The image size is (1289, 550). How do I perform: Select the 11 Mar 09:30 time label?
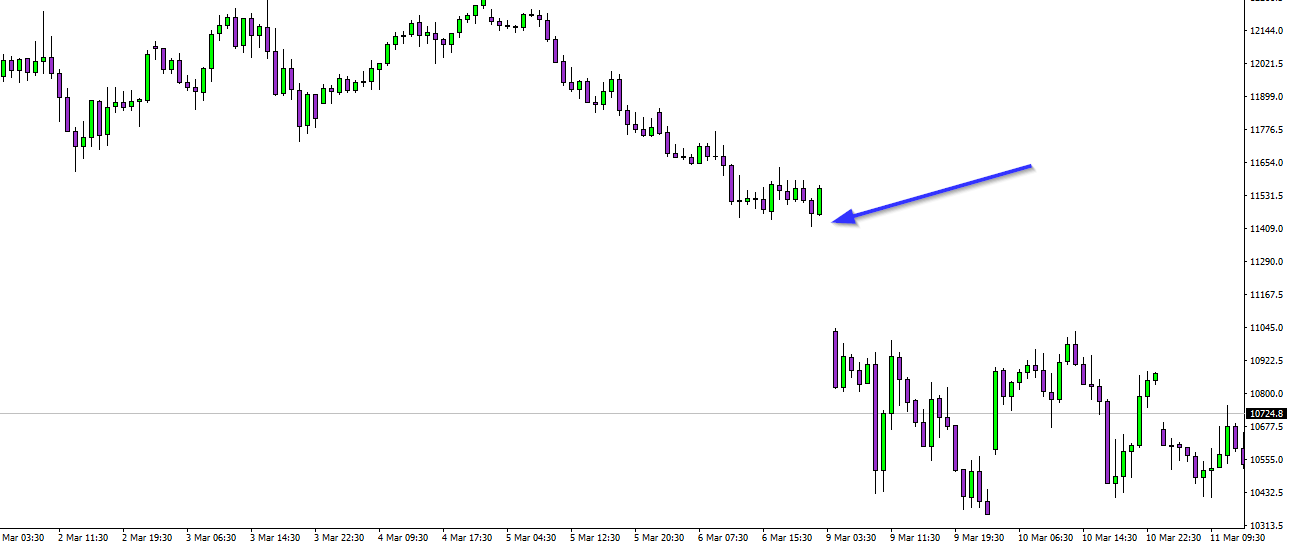tap(1236, 538)
